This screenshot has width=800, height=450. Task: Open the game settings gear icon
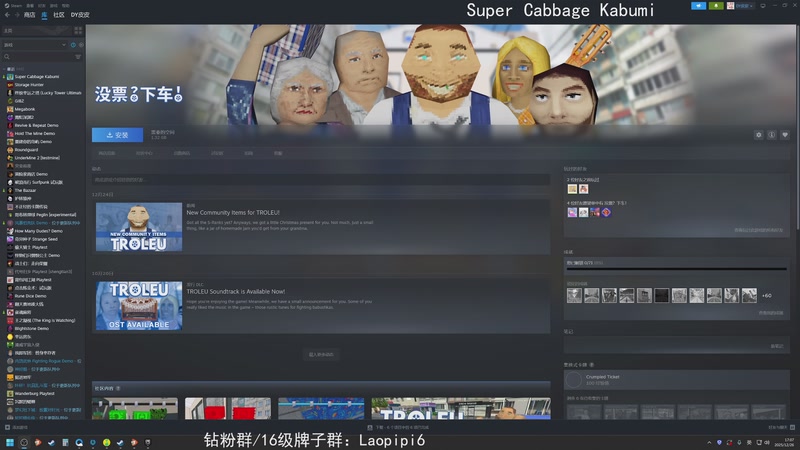(x=759, y=135)
